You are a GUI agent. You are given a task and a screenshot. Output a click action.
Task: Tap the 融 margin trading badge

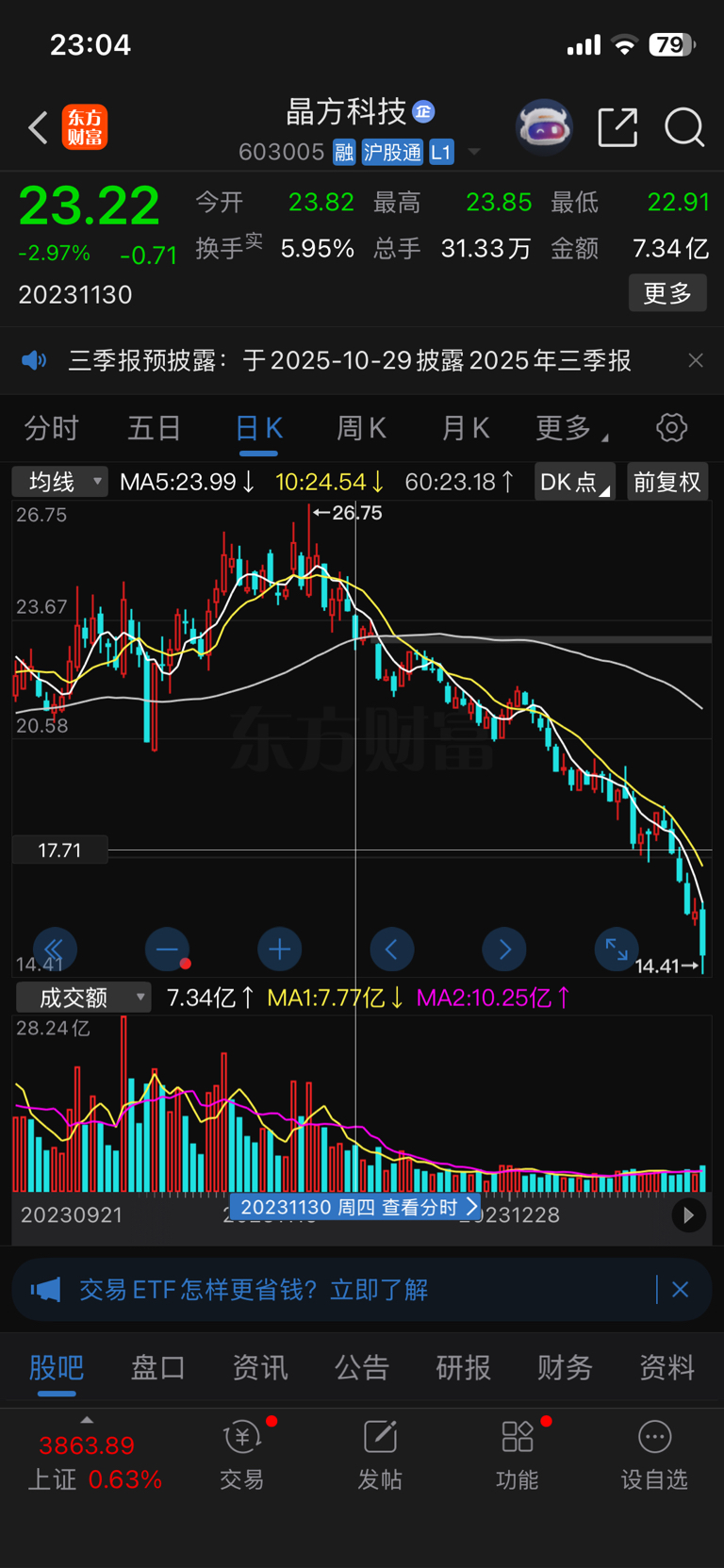(x=344, y=152)
